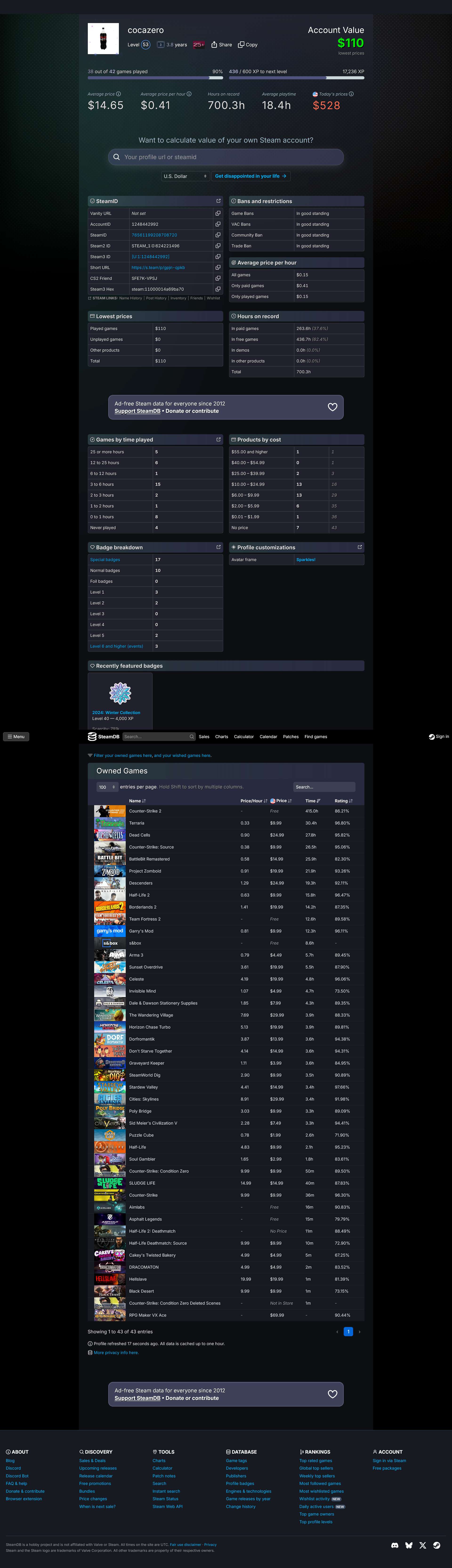
Task: Copy the Steam3 ID value
Action: (x=218, y=256)
